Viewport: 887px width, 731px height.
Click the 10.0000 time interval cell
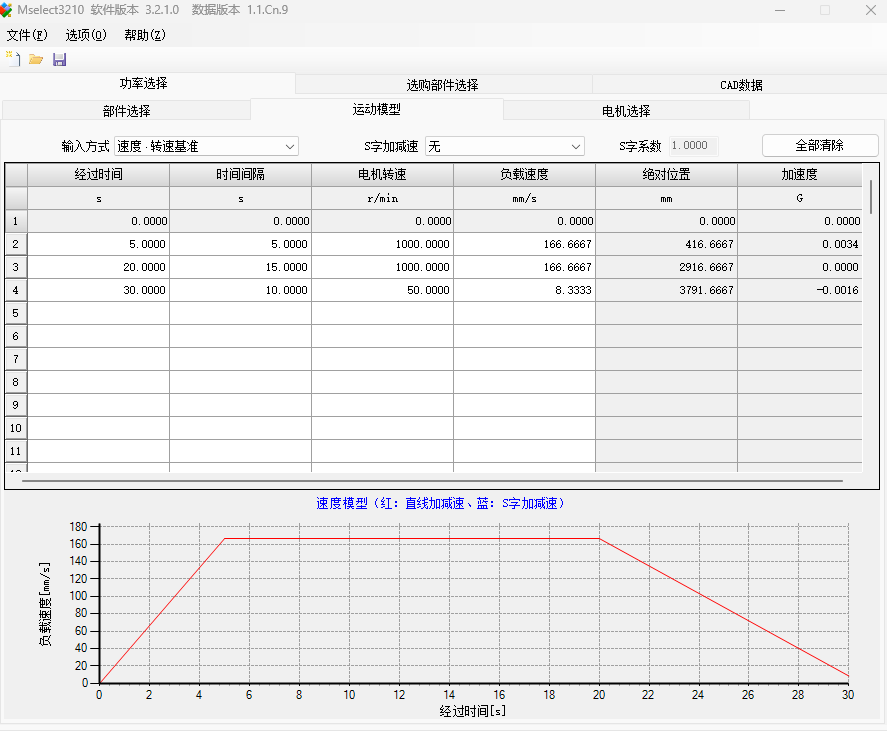(240, 290)
